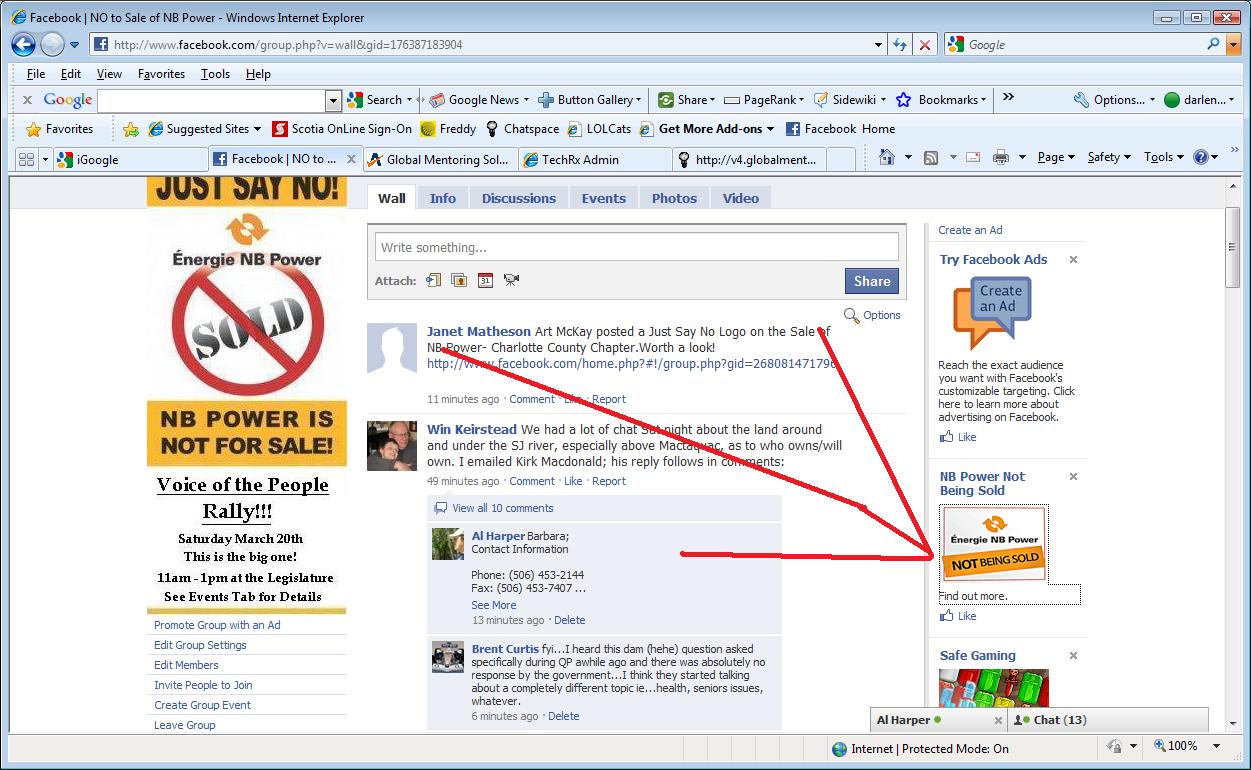The width and height of the screenshot is (1251, 770).
Task: Open Button Gallery on Google toolbar
Action: tap(590, 100)
